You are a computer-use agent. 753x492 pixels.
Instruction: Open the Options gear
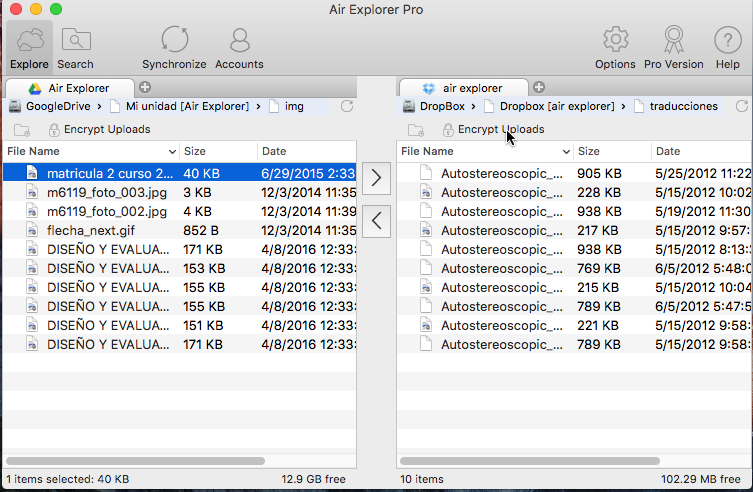(x=615, y=48)
